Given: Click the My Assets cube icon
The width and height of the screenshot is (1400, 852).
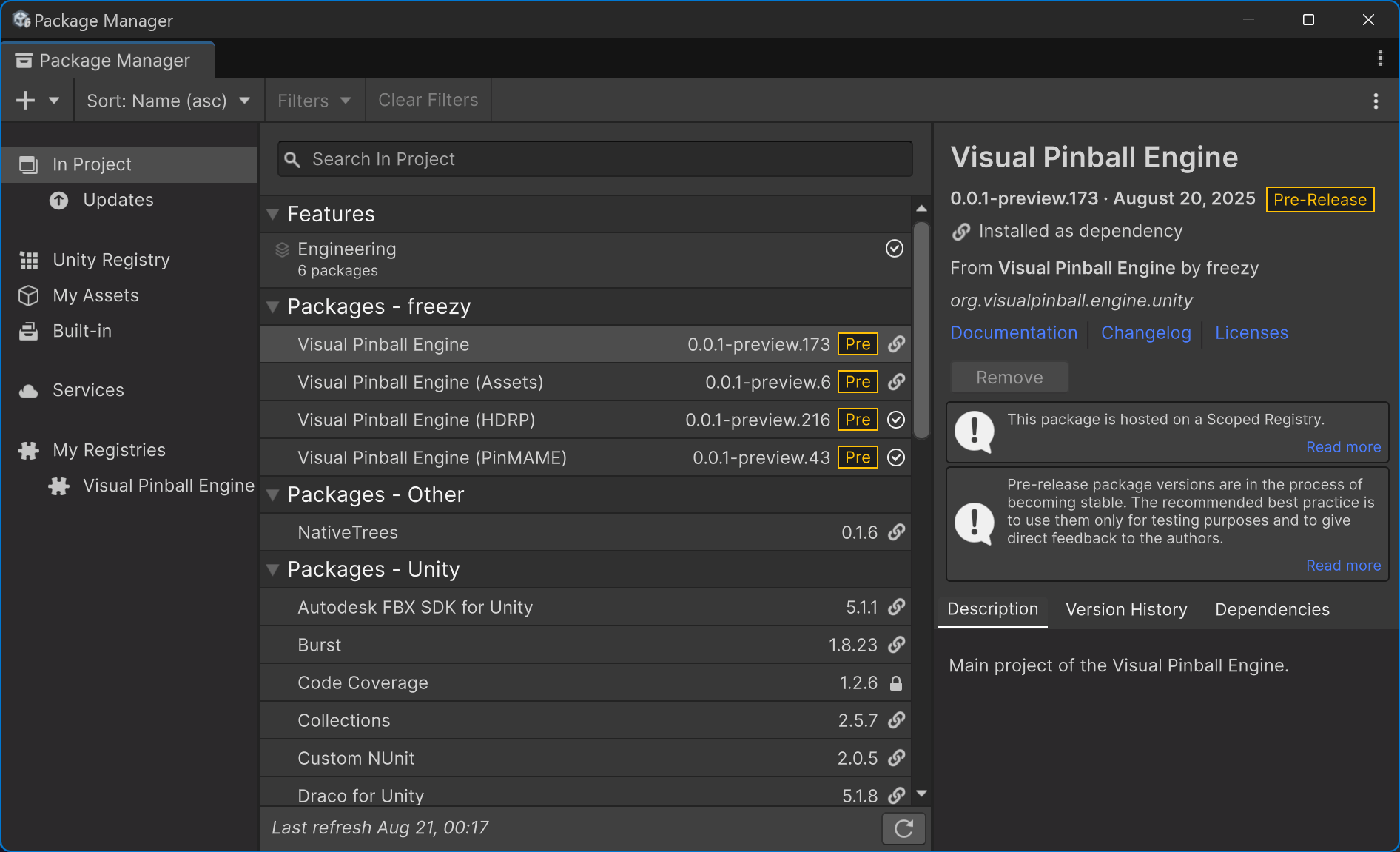Looking at the screenshot, I should [x=29, y=296].
